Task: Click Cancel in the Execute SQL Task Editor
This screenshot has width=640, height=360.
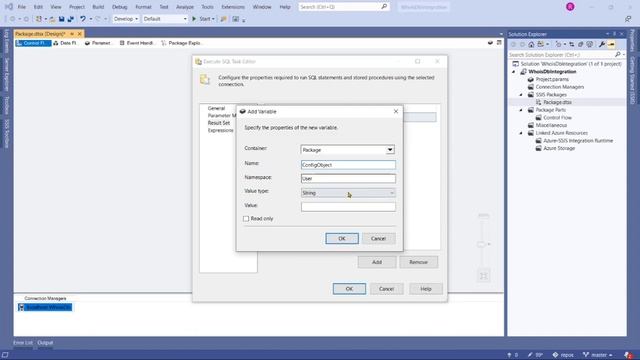Action: click(x=386, y=289)
